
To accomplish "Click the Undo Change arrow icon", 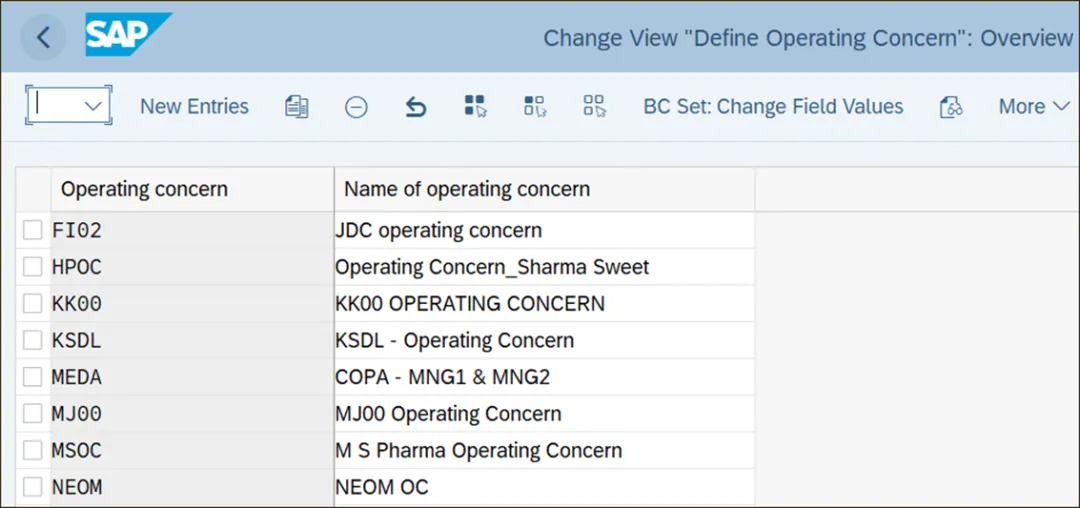I will (416, 107).
